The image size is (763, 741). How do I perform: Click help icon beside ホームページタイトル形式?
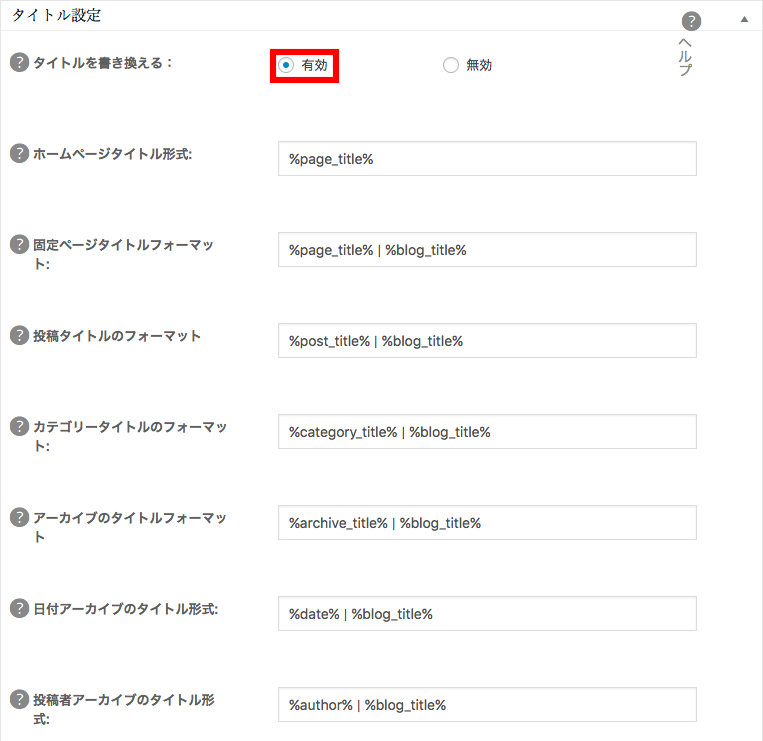[x=19, y=153]
